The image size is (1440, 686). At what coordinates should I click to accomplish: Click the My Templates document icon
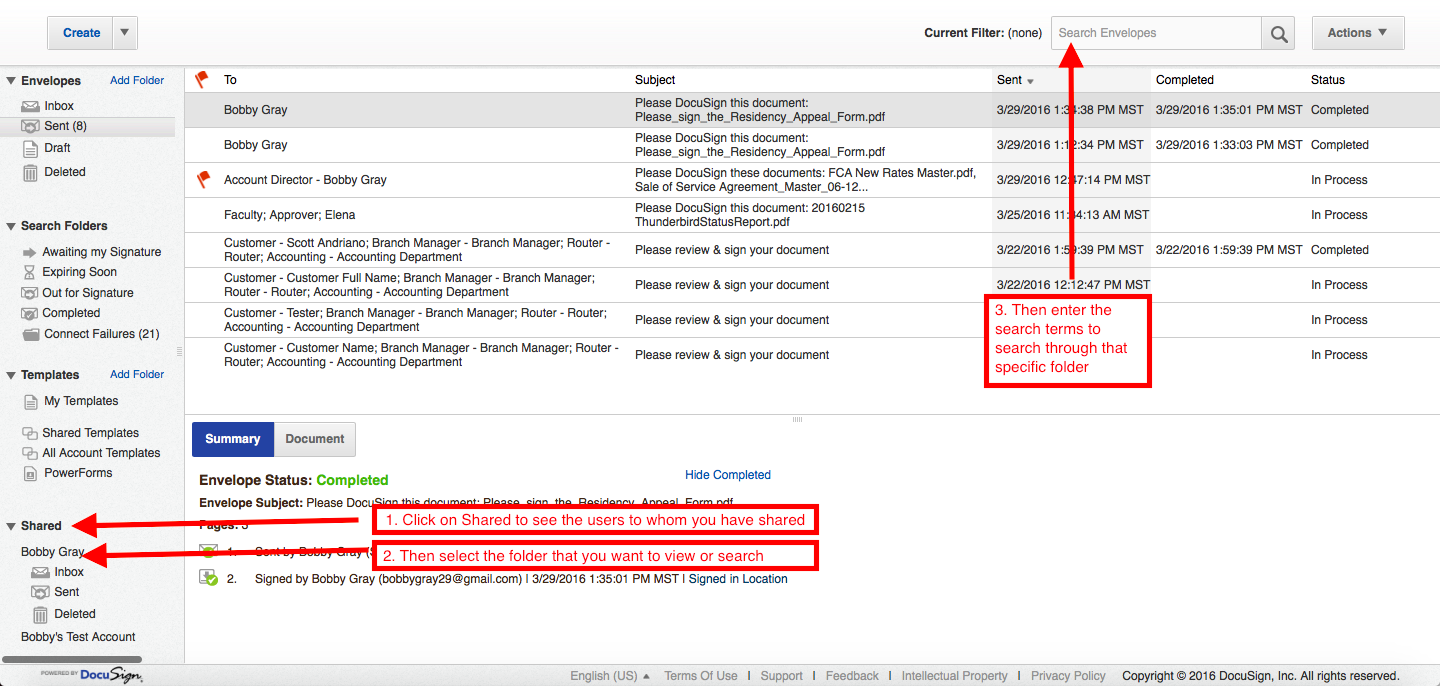(31, 401)
